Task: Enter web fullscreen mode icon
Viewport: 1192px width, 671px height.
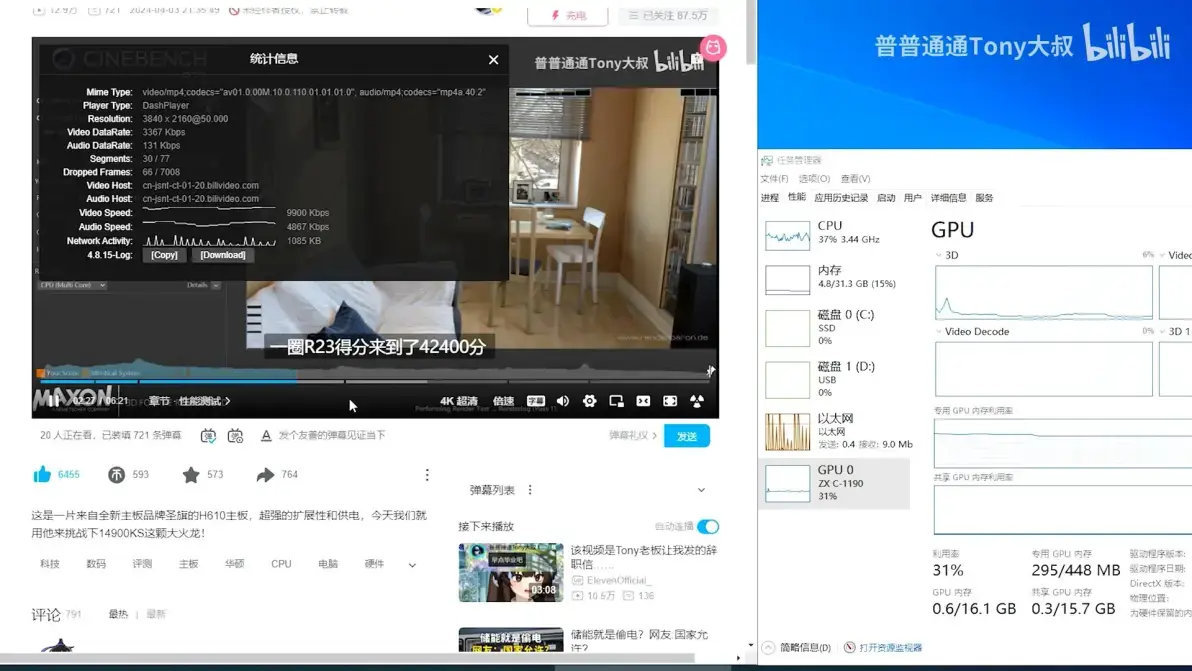Action: pos(670,401)
